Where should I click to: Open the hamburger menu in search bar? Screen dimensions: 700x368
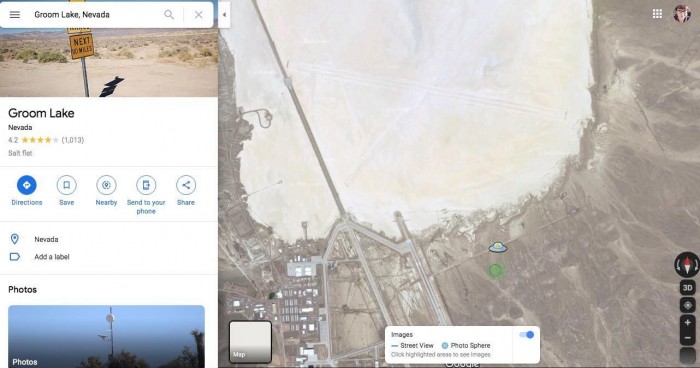[x=15, y=15]
